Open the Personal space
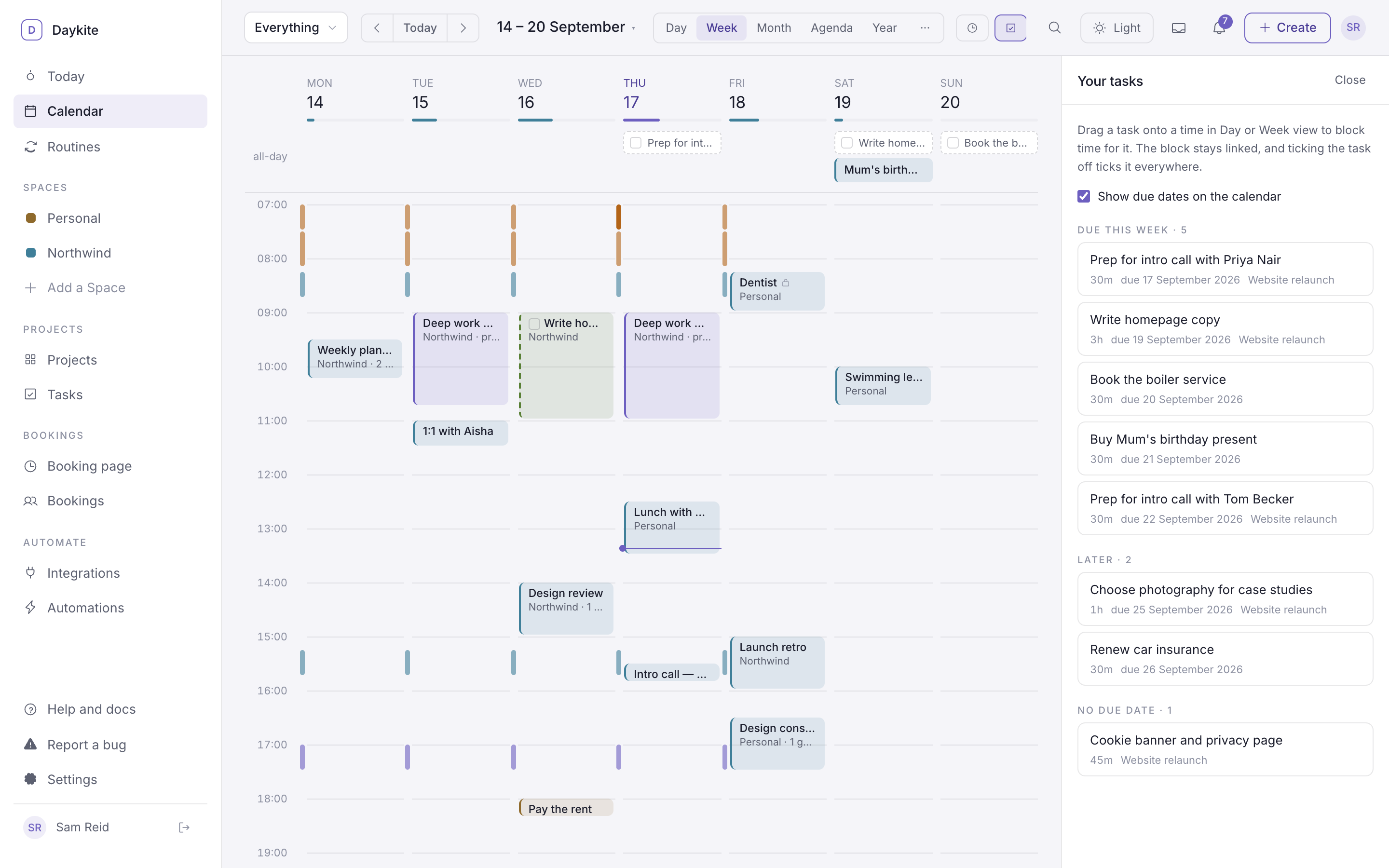The width and height of the screenshot is (1389, 868). coord(110,218)
